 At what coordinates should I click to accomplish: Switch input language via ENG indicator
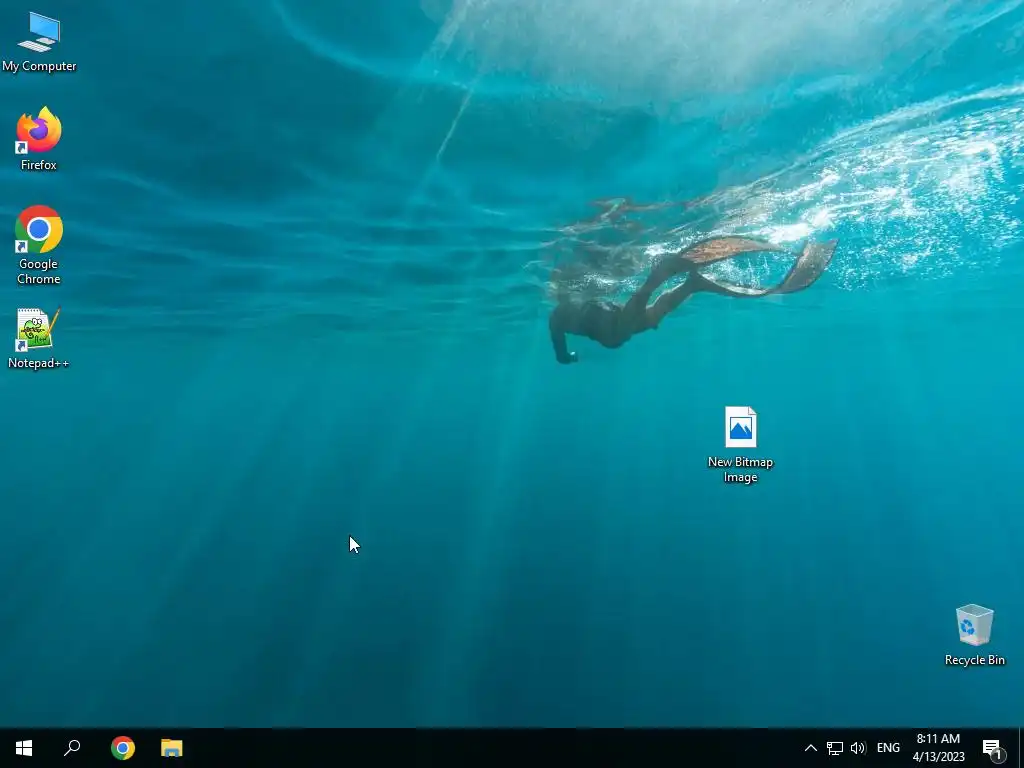[x=888, y=748]
